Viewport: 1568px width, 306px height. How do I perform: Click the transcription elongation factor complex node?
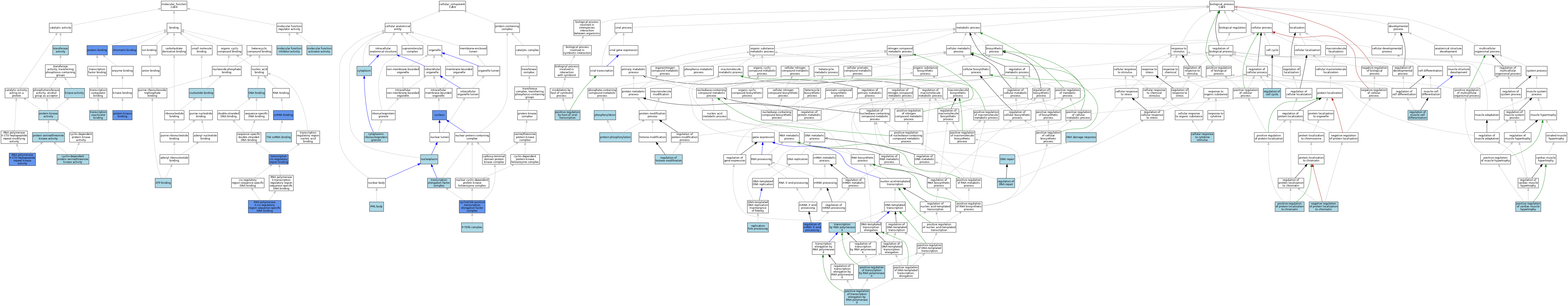tap(439, 182)
